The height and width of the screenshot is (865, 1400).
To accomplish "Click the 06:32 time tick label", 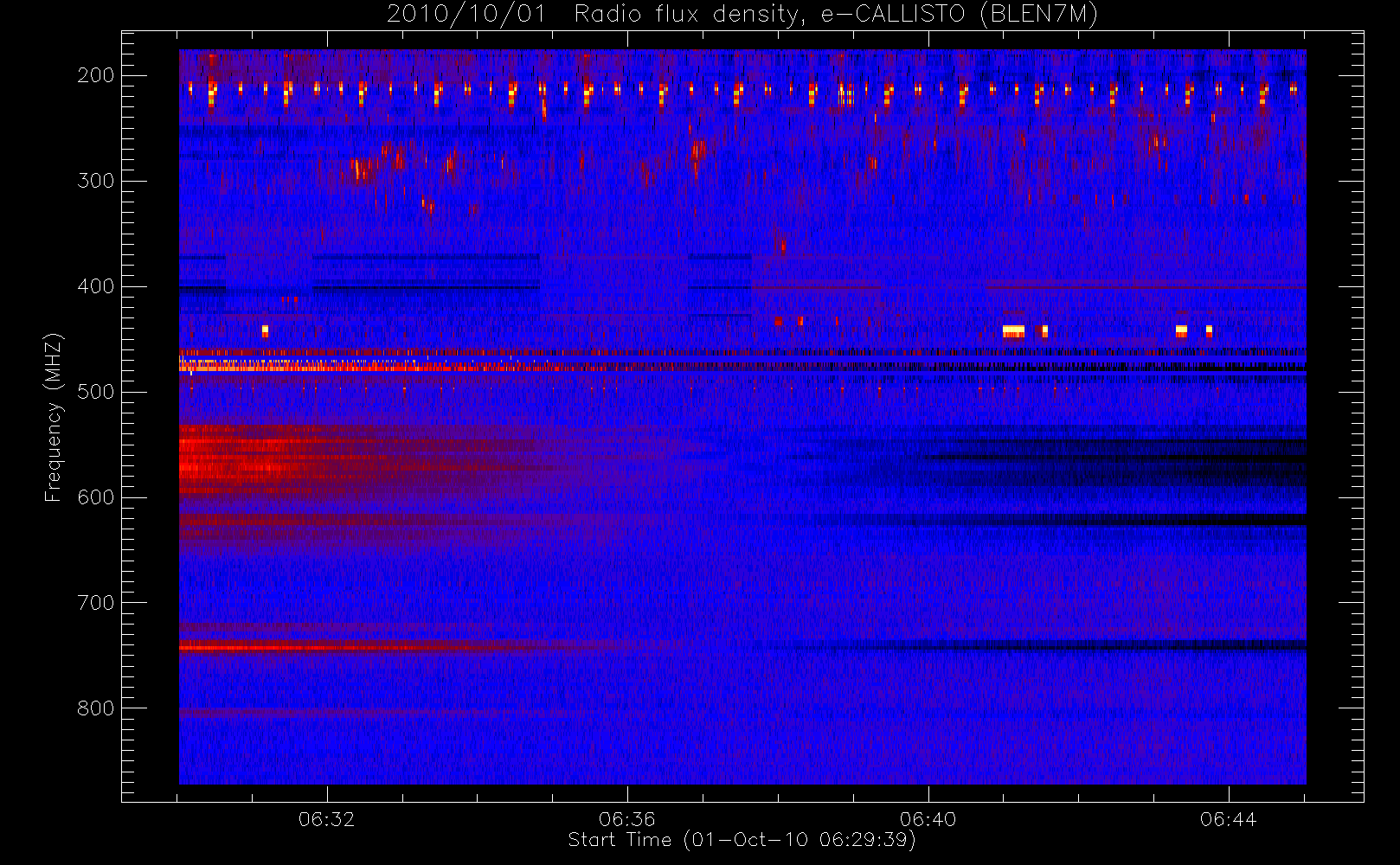I will coord(327,819).
